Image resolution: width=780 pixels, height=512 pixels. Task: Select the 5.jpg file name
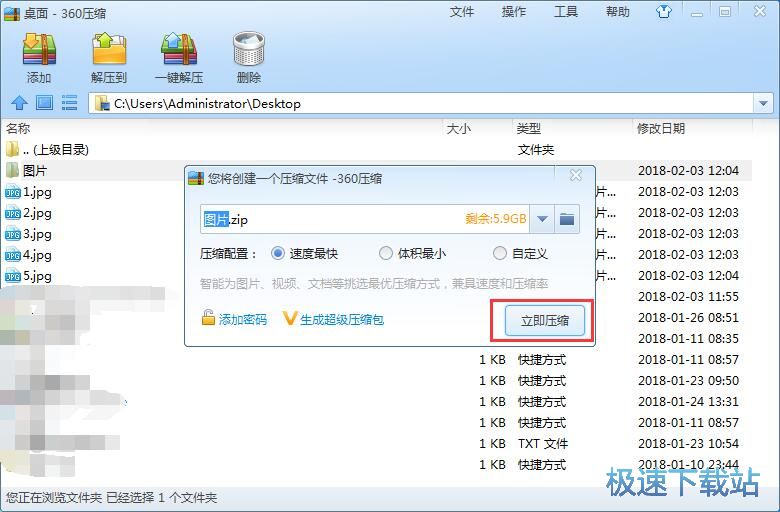tap(37, 276)
